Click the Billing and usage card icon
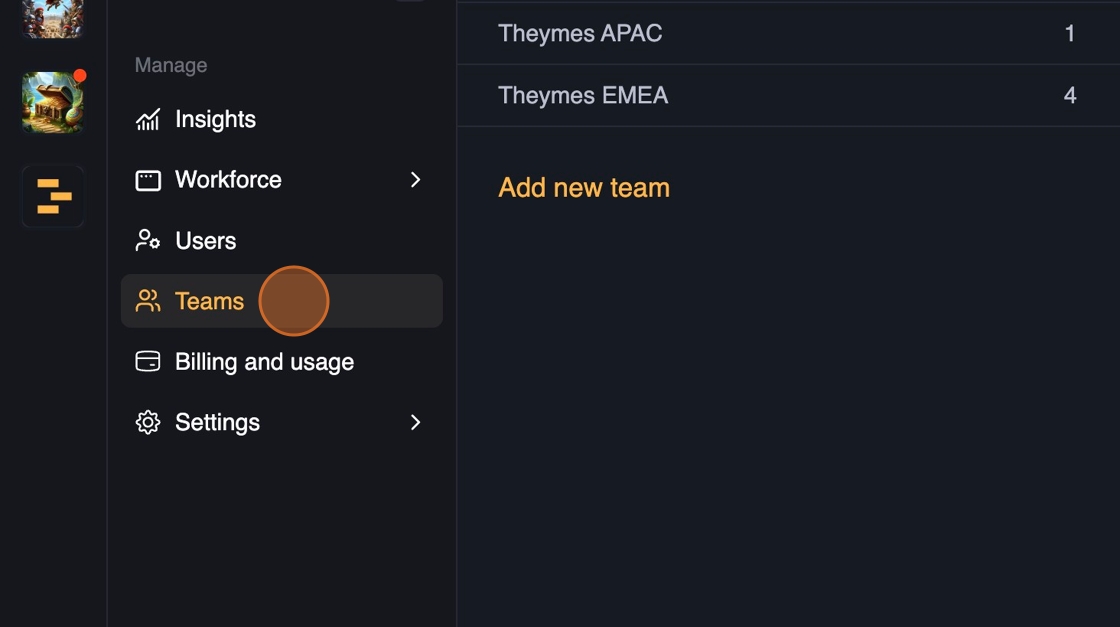This screenshot has height=627, width=1120. [148, 362]
